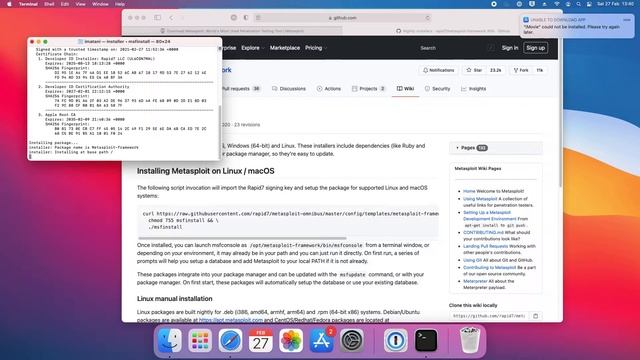640x360 pixels.
Task: Focus the GitHub Search field
Action: point(456,48)
